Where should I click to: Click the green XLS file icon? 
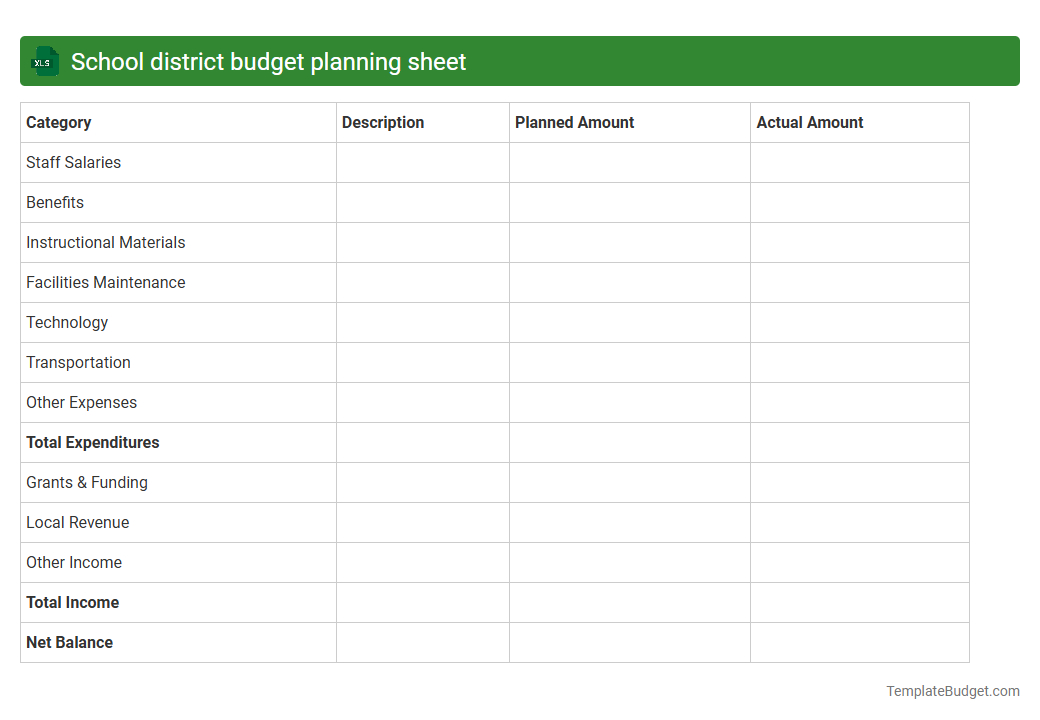click(x=44, y=61)
